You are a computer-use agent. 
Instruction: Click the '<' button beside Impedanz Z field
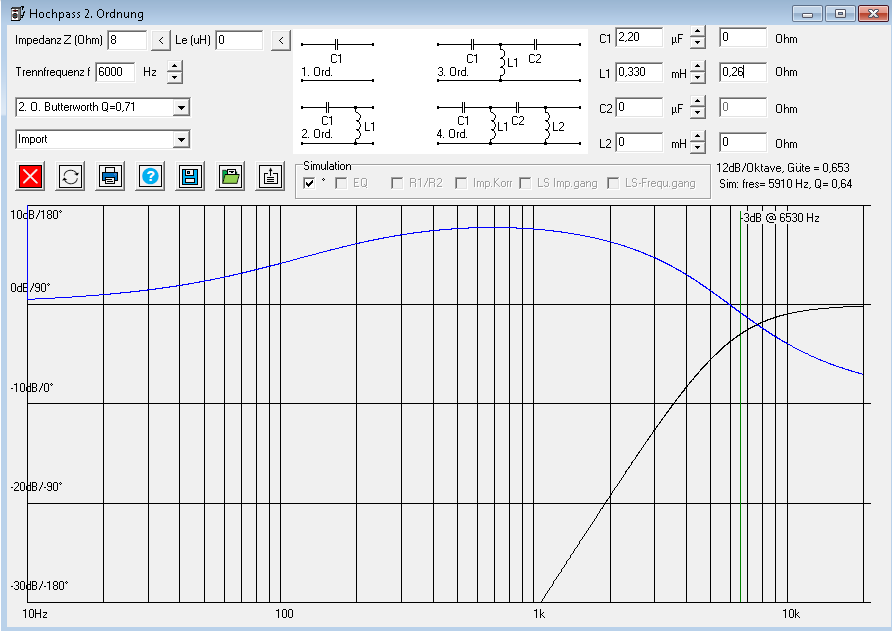161,40
